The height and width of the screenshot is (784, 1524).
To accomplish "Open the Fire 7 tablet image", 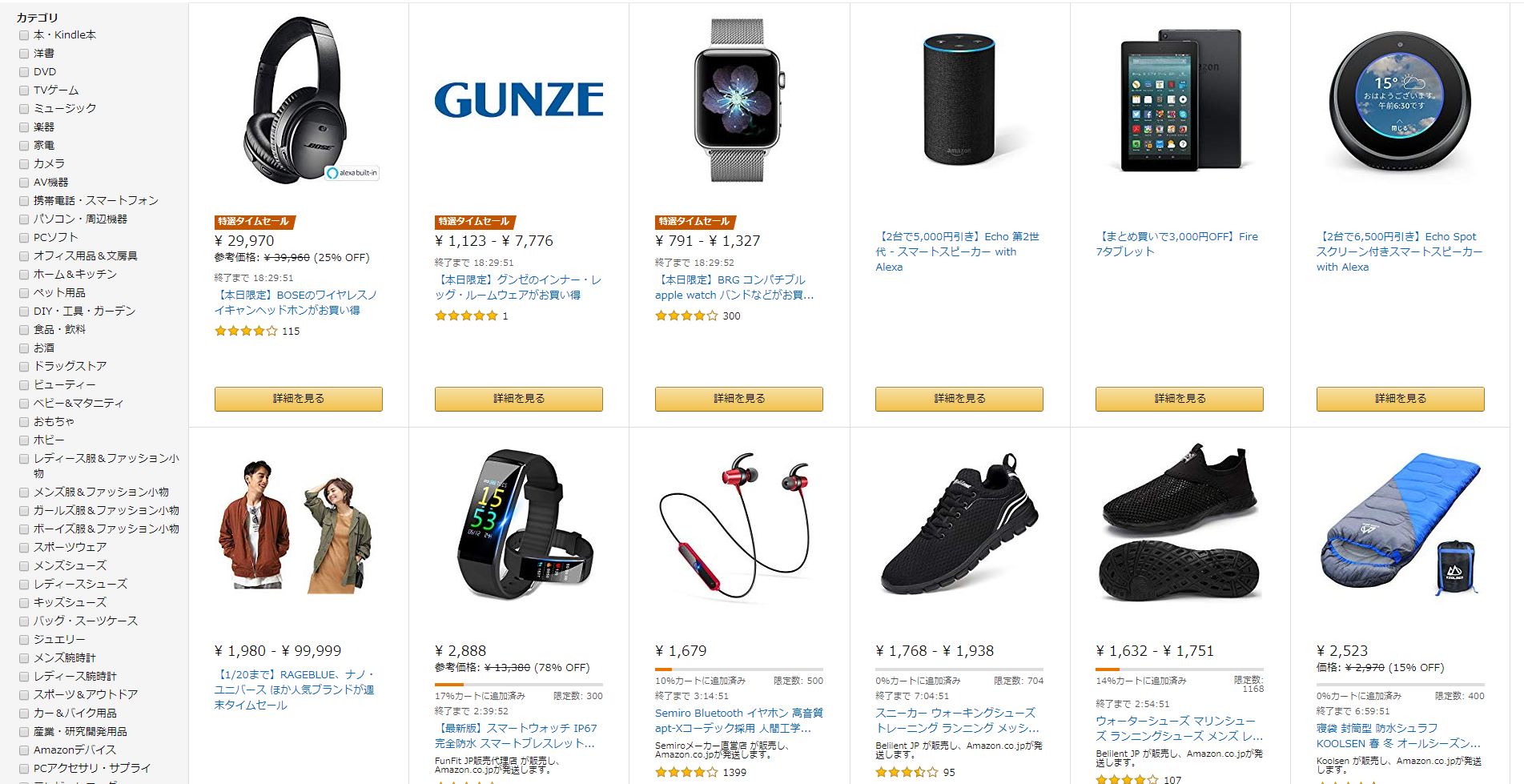I will point(1180,100).
